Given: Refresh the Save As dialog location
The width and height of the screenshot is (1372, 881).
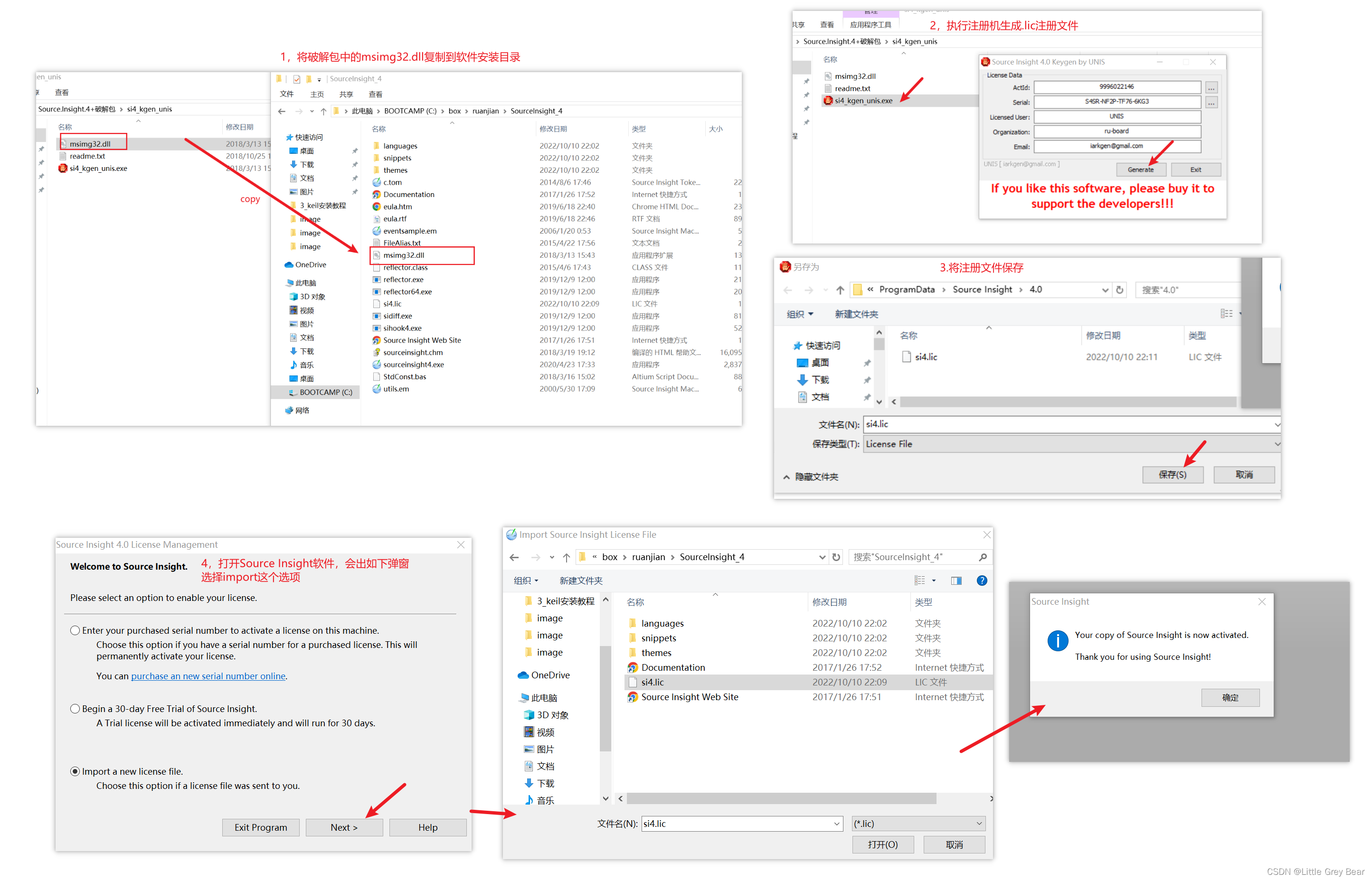Looking at the screenshot, I should tap(1119, 290).
